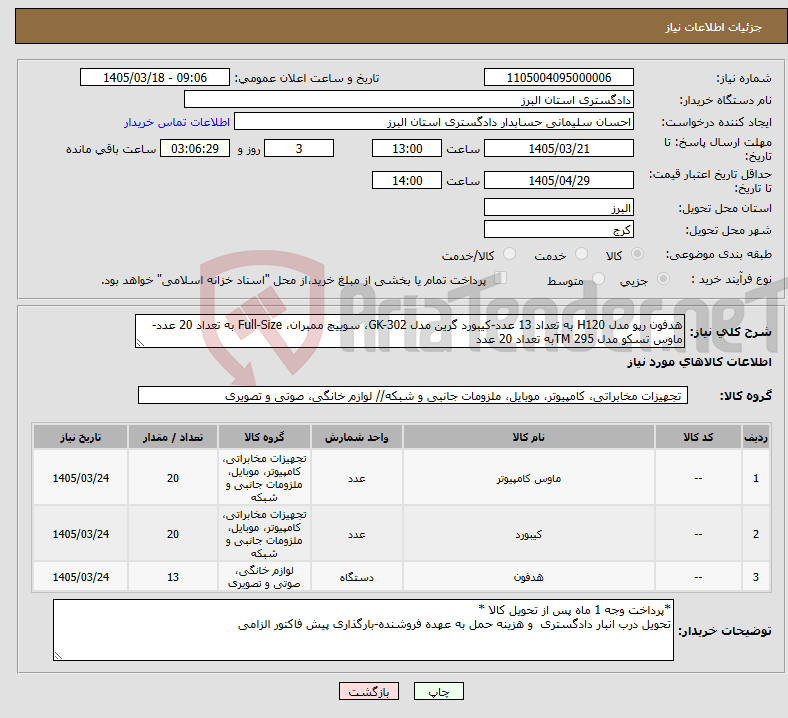
Task: Click the ماوس کامپیوتر item name cell
Action: click(x=529, y=478)
